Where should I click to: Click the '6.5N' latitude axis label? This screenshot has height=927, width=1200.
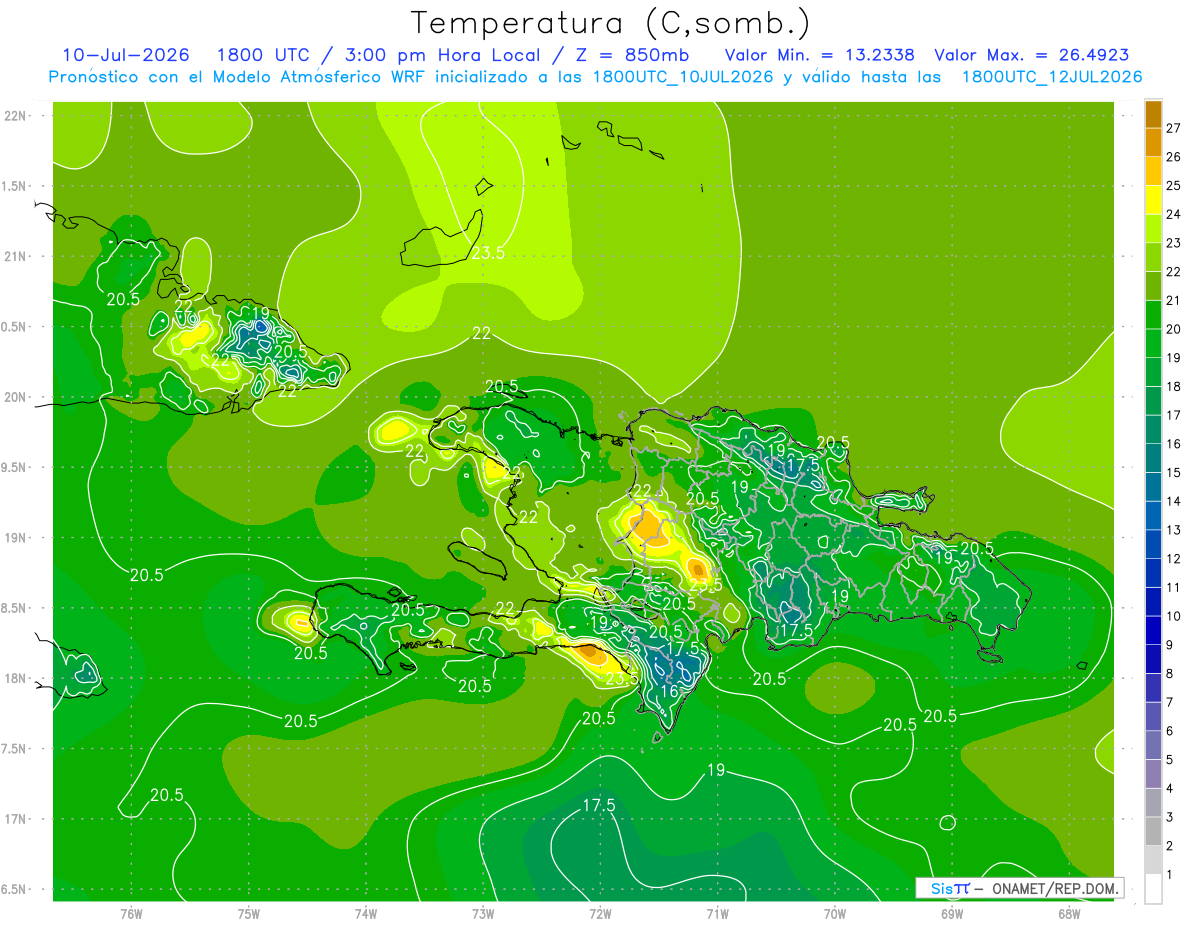[x=14, y=889]
